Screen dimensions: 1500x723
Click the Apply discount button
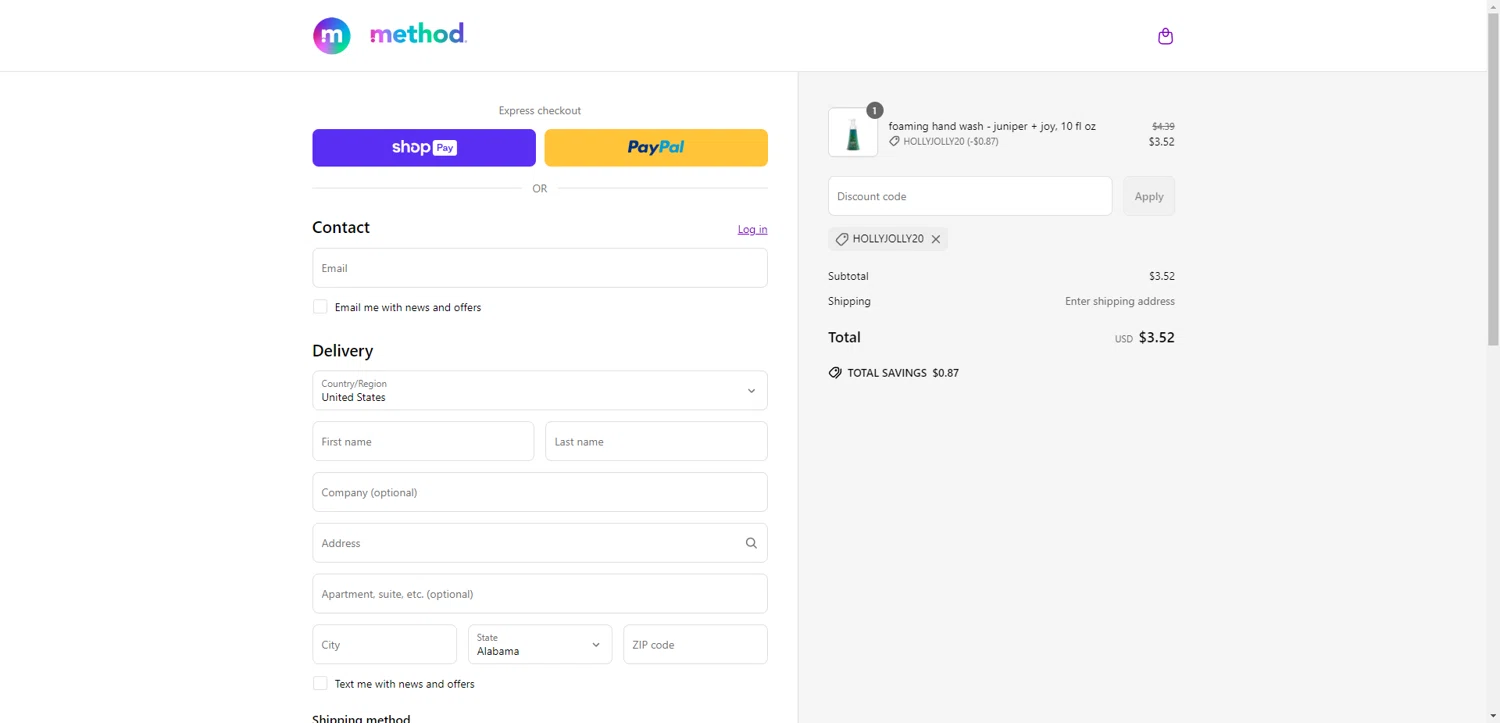pyautogui.click(x=1149, y=196)
